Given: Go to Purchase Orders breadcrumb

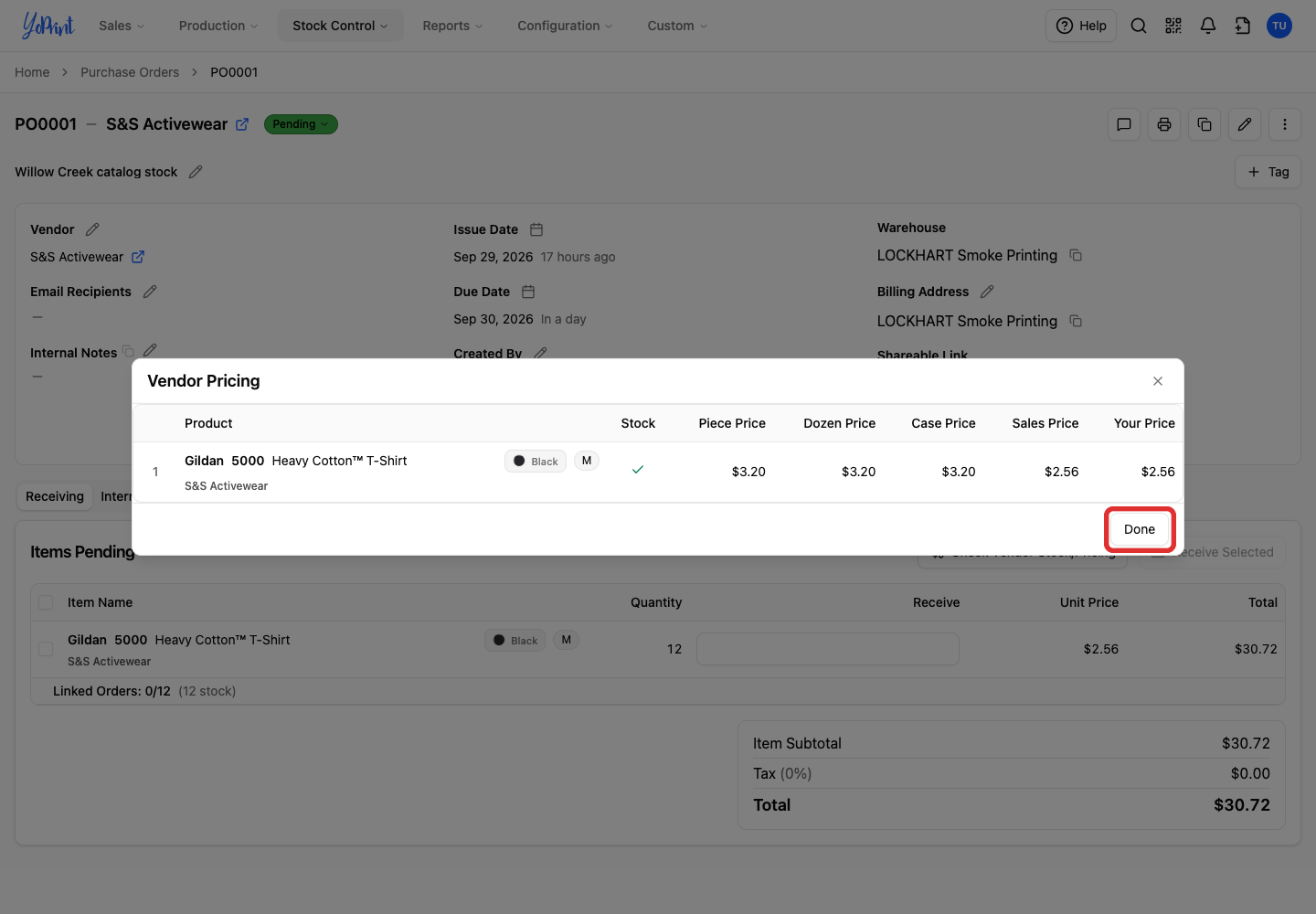Looking at the screenshot, I should 130,72.
